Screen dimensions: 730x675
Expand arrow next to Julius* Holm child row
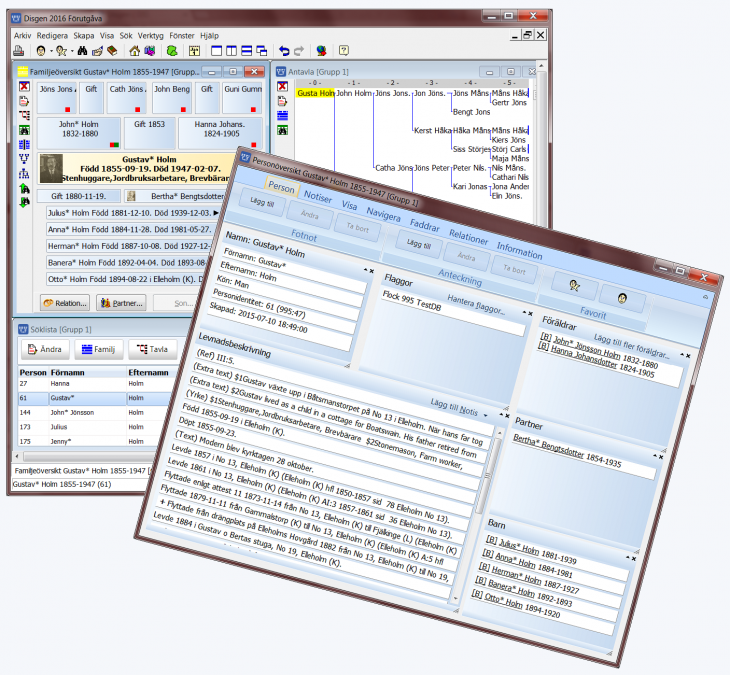(x=216, y=213)
